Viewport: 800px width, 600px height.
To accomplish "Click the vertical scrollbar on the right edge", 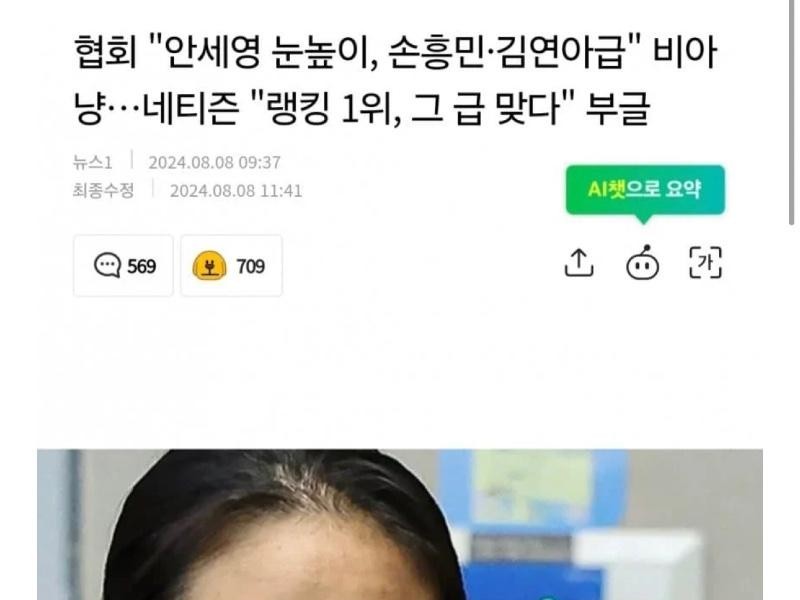I will click(791, 112).
